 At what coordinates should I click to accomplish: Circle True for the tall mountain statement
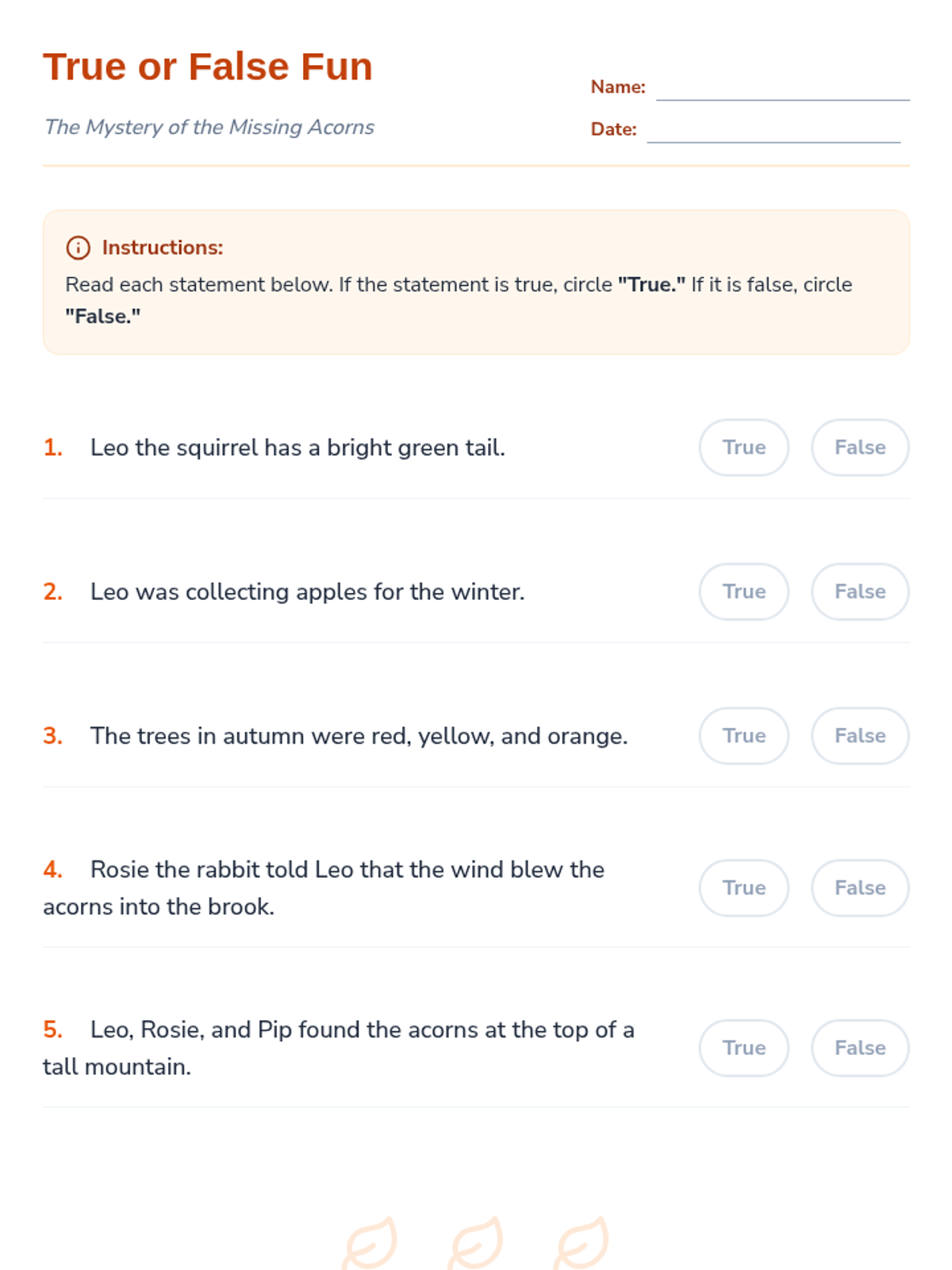[x=743, y=1049]
